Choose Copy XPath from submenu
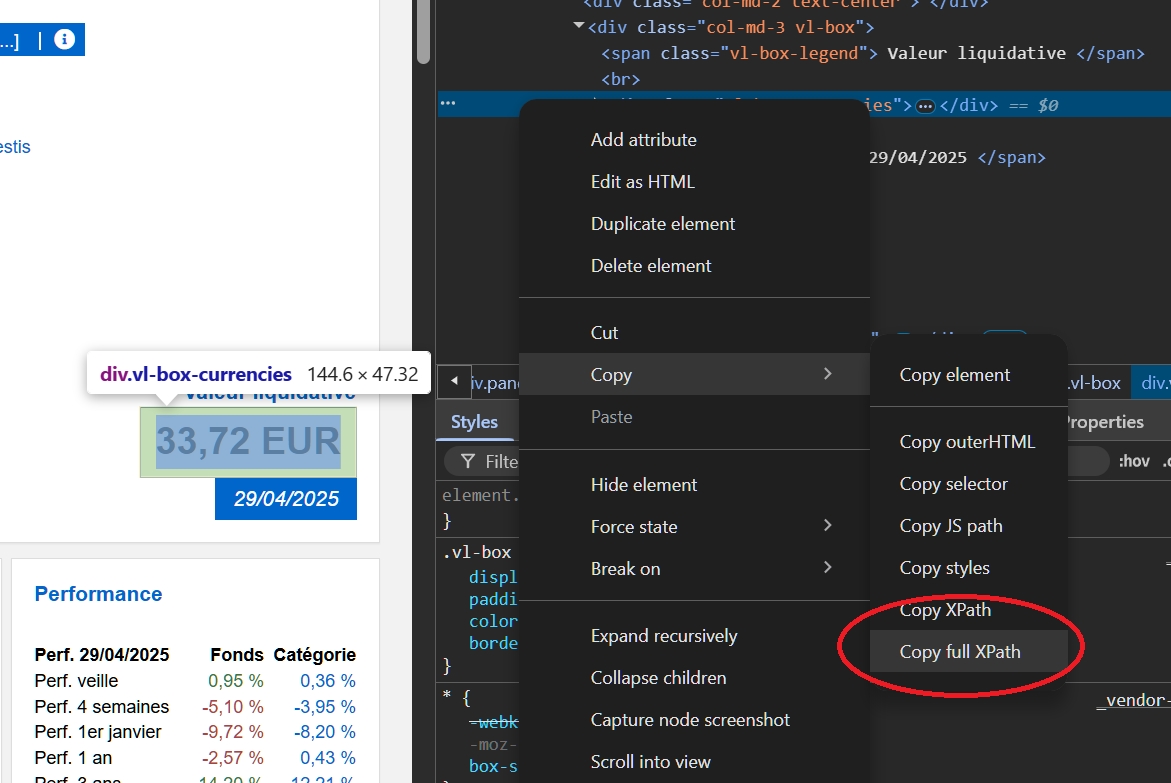 pos(945,610)
